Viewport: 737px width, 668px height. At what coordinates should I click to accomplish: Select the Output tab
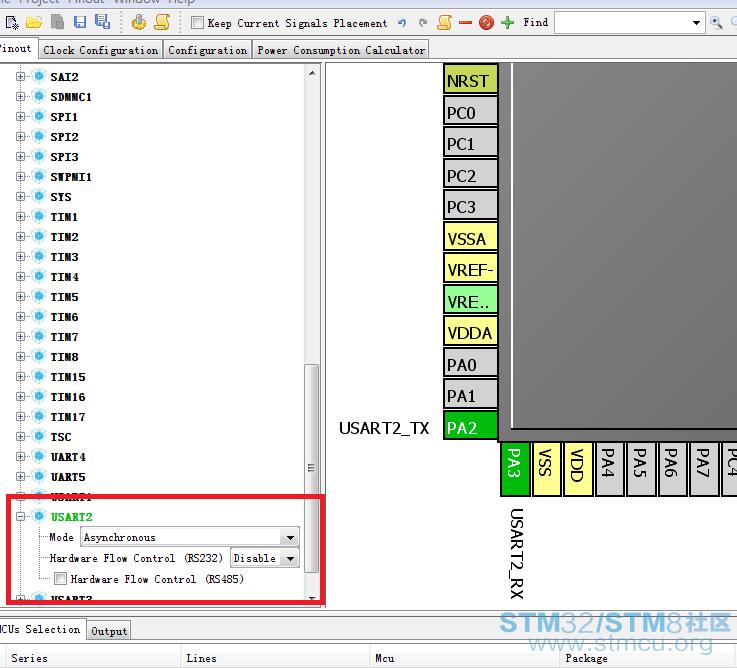coord(109,631)
